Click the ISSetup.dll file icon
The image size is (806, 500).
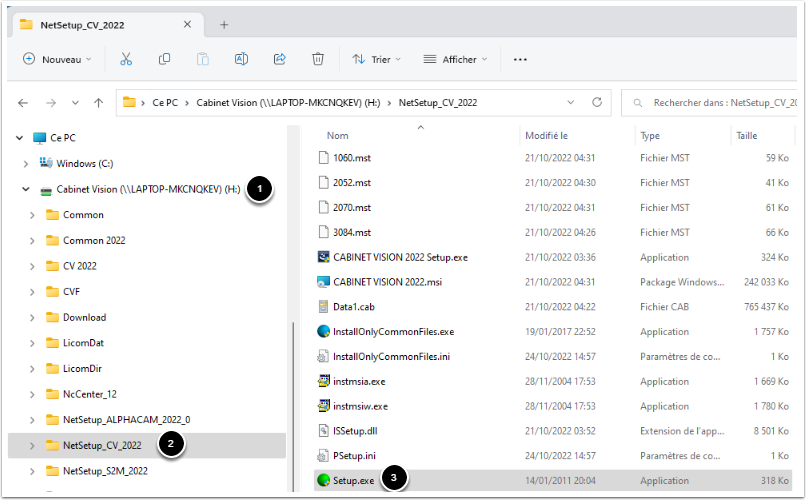point(323,431)
